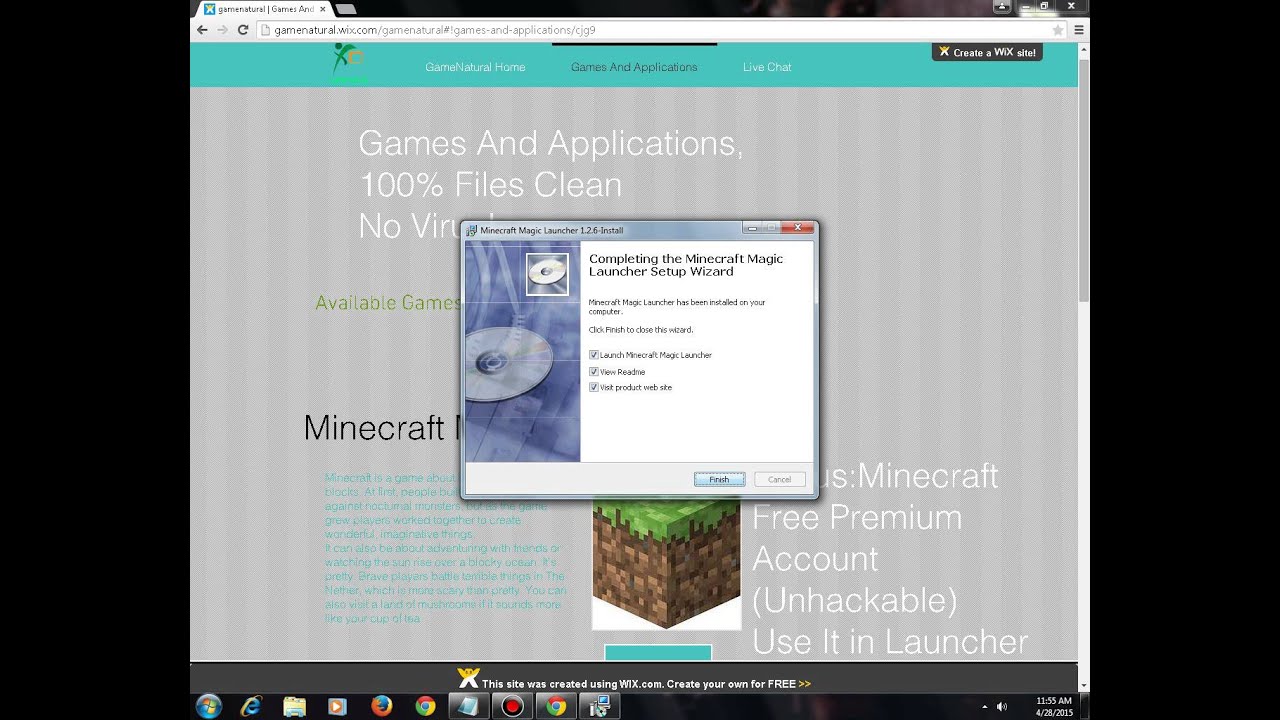The width and height of the screenshot is (1280, 720).
Task: Click the first Chrome taskbar icon
Action: (x=425, y=707)
